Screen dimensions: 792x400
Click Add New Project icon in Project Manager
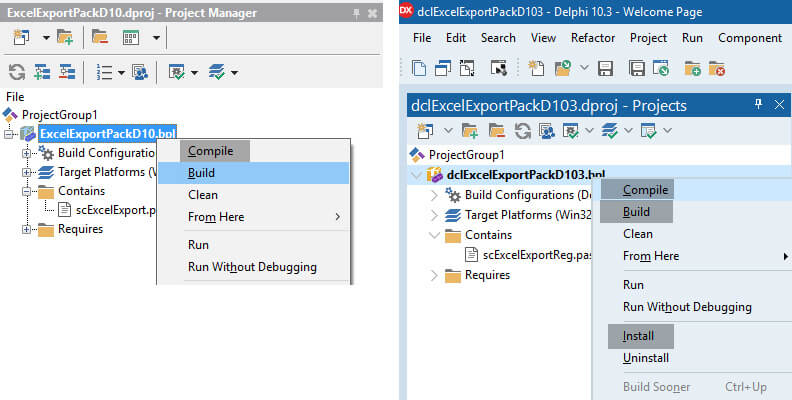tap(21, 37)
